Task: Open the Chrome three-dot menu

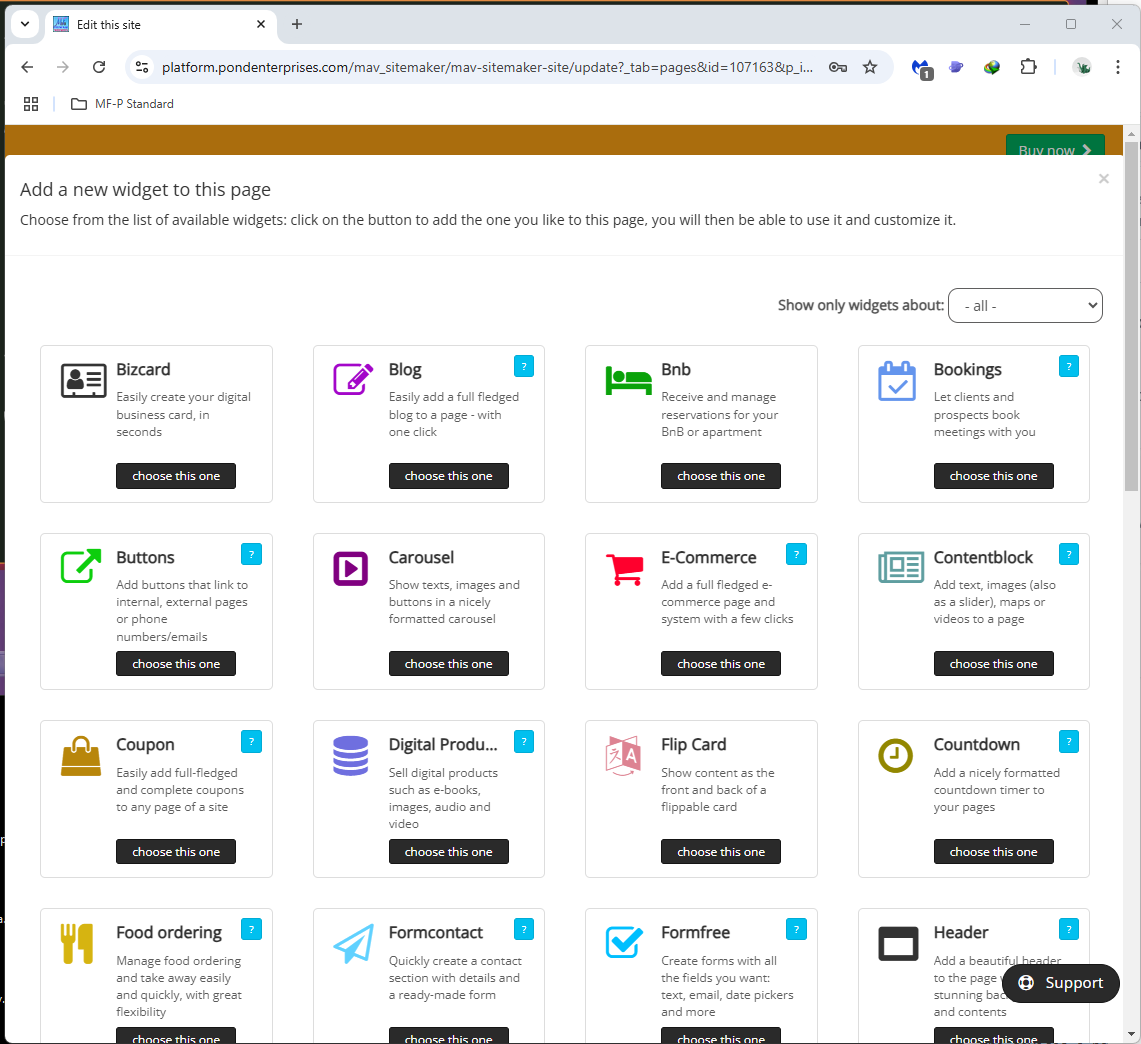Action: click(x=1118, y=67)
